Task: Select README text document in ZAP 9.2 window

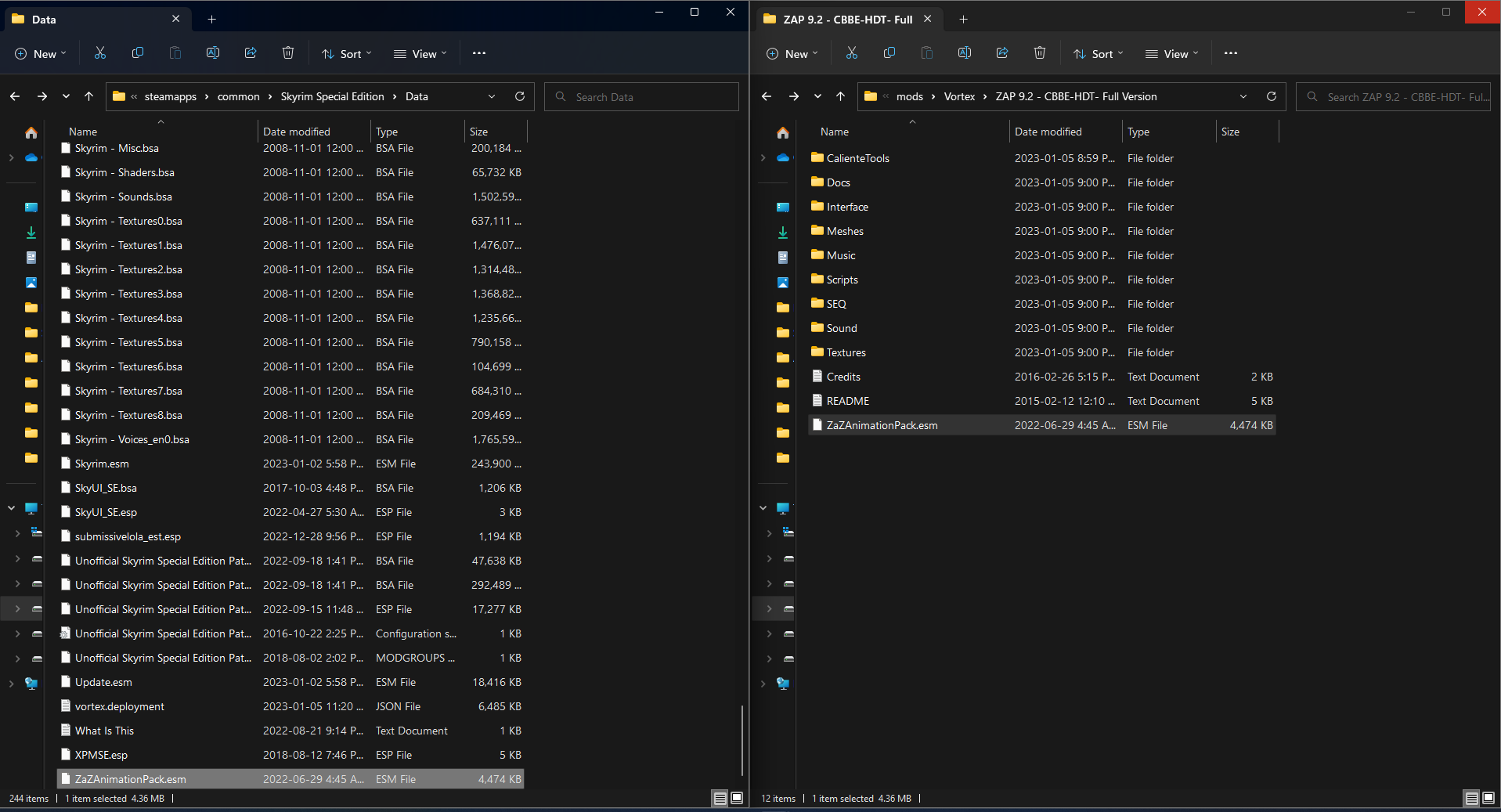Action: pyautogui.click(x=1042, y=401)
